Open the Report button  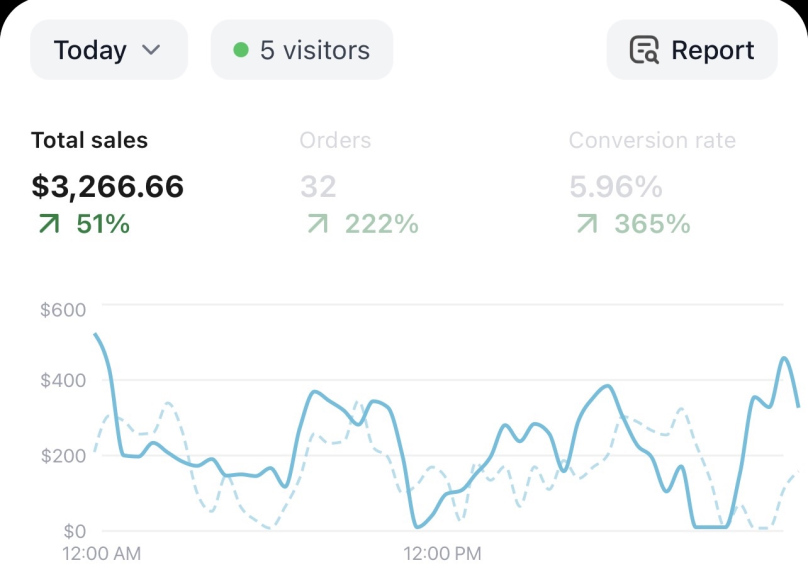692,50
